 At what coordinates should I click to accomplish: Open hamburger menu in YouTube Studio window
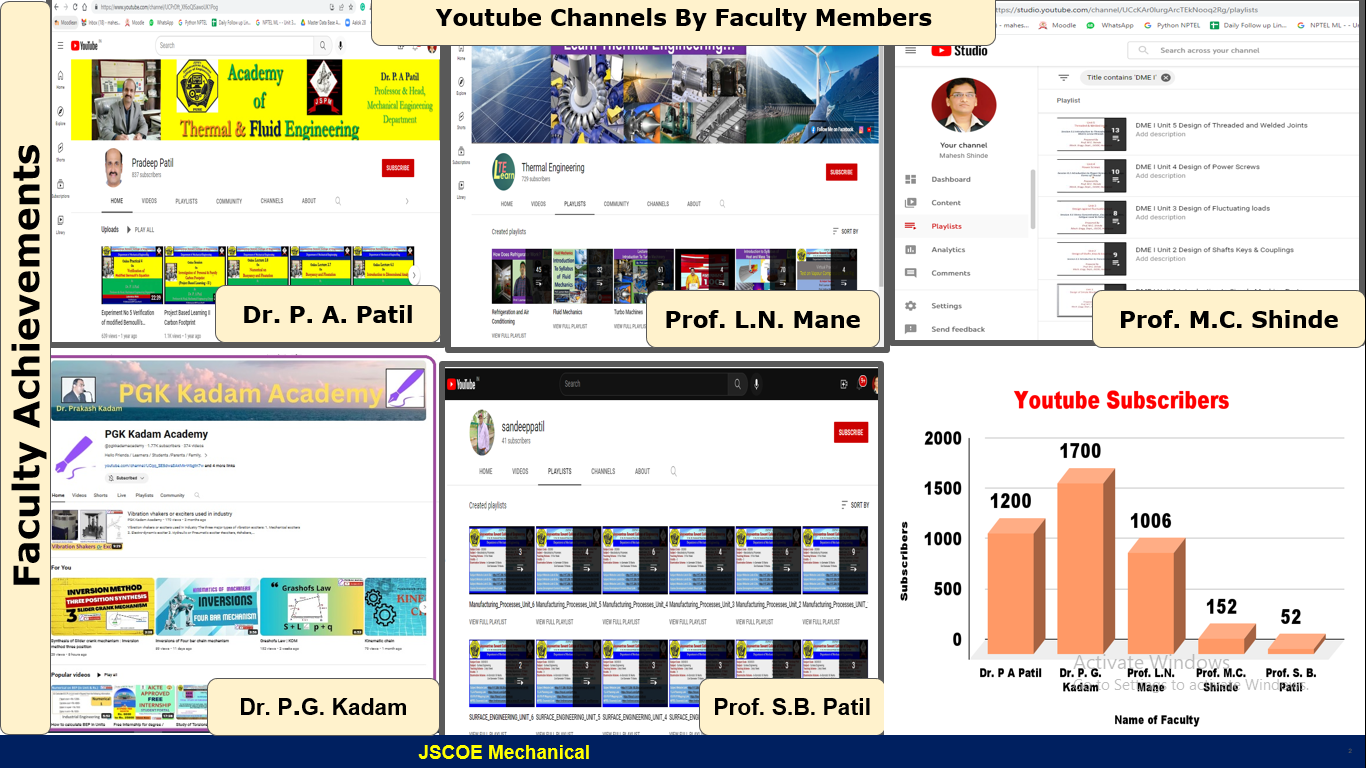click(910, 50)
